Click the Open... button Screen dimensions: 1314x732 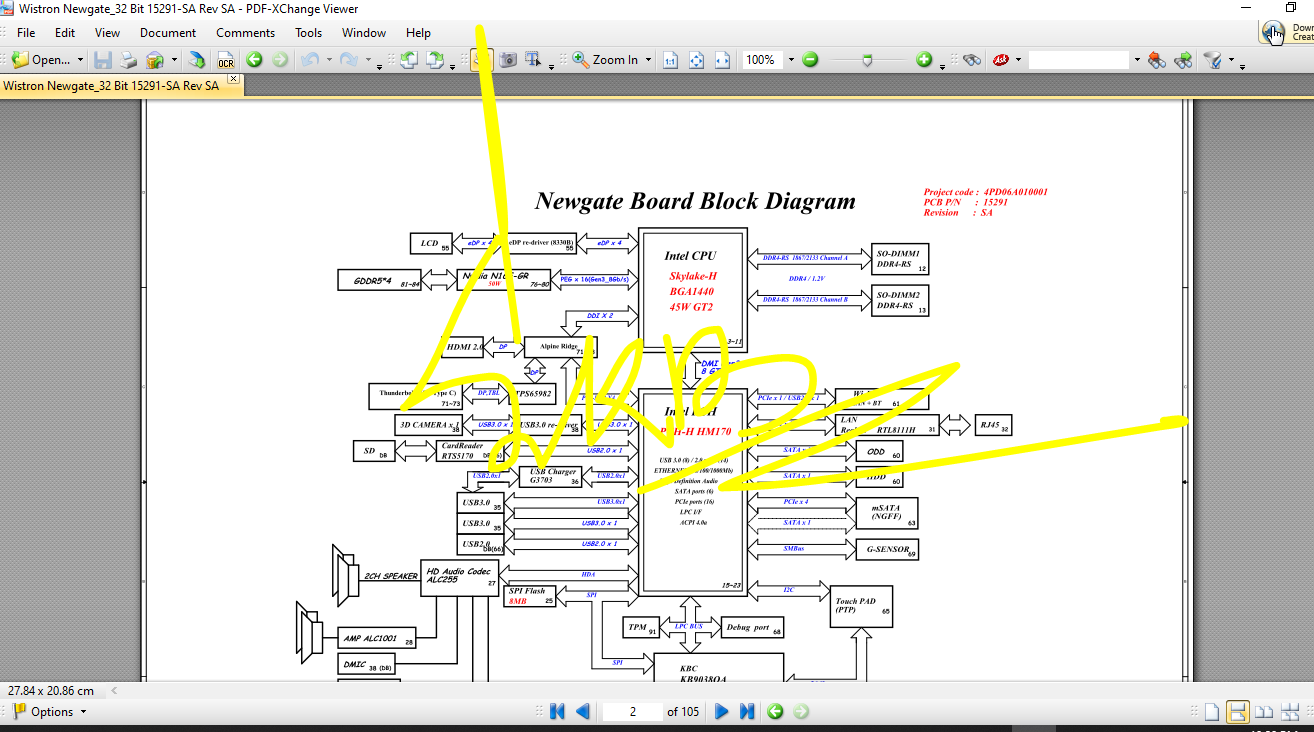(x=41, y=60)
